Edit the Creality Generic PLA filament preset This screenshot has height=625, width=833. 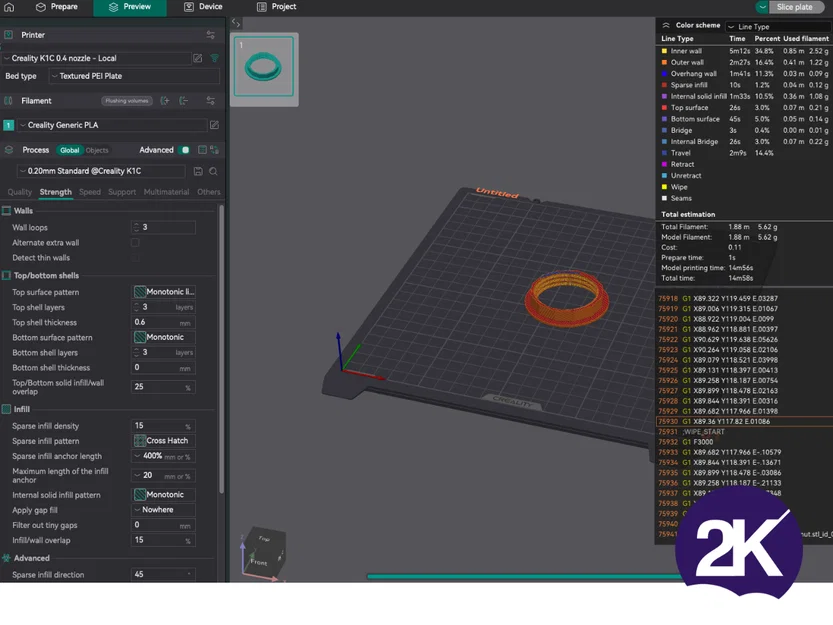214,125
